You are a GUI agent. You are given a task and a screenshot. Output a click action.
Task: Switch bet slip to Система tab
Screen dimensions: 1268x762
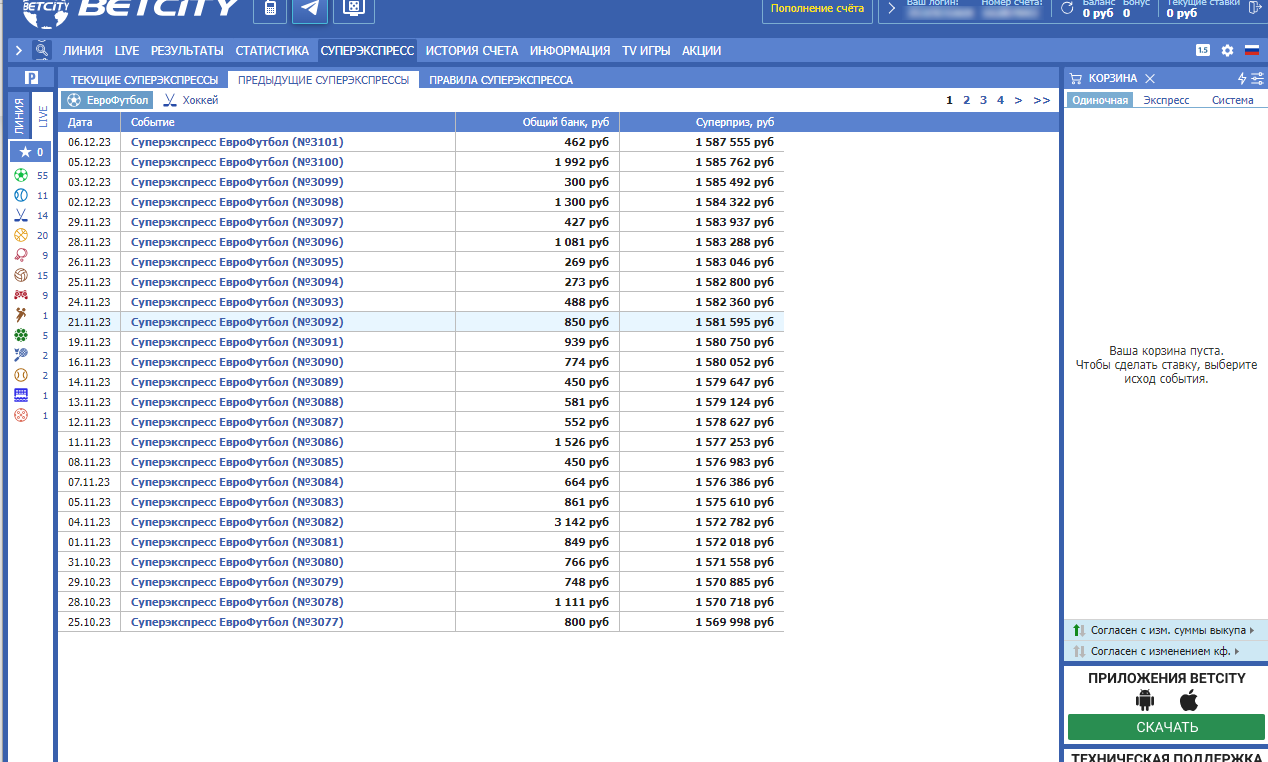click(x=1232, y=100)
